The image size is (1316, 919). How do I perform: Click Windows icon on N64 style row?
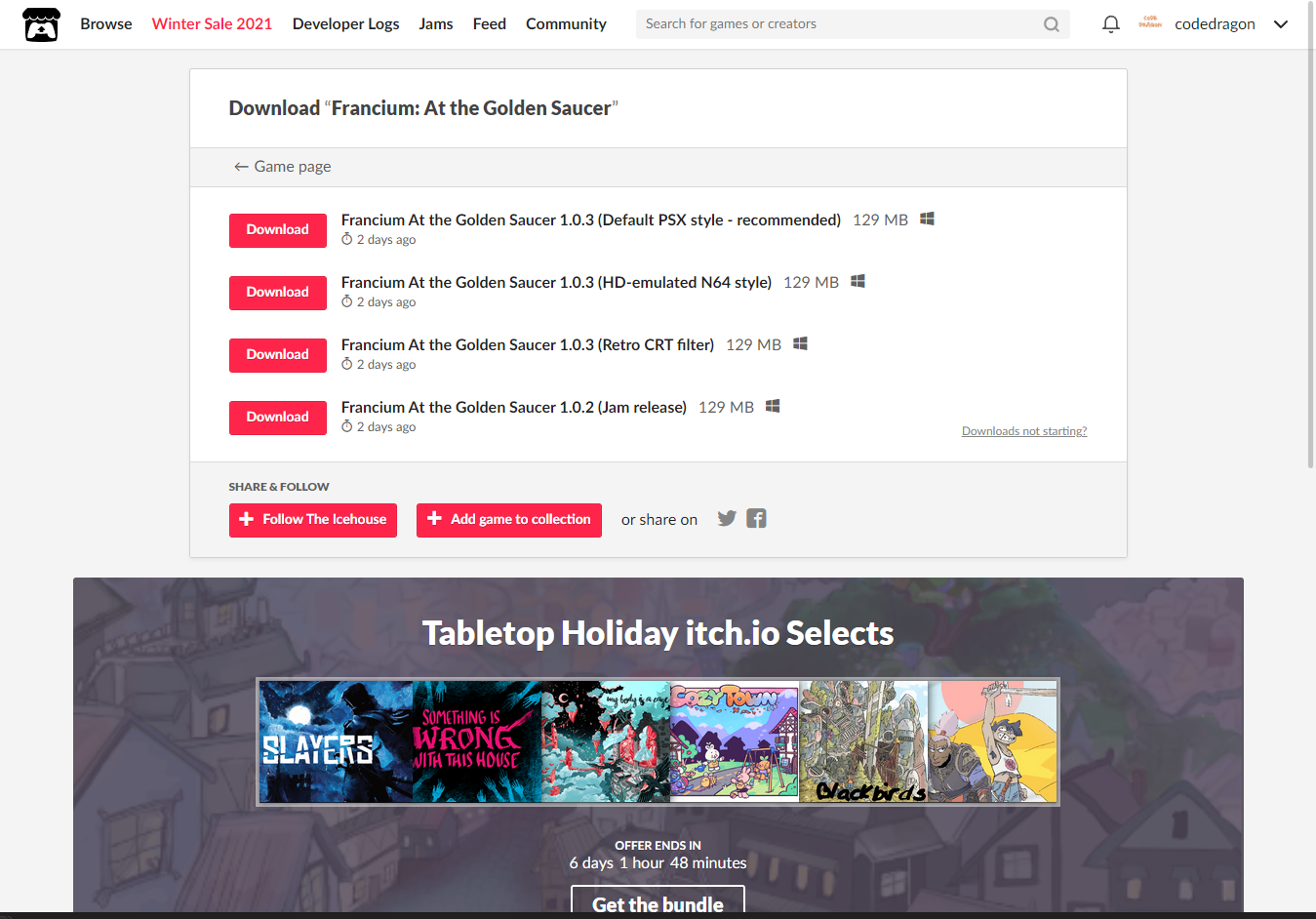[857, 282]
